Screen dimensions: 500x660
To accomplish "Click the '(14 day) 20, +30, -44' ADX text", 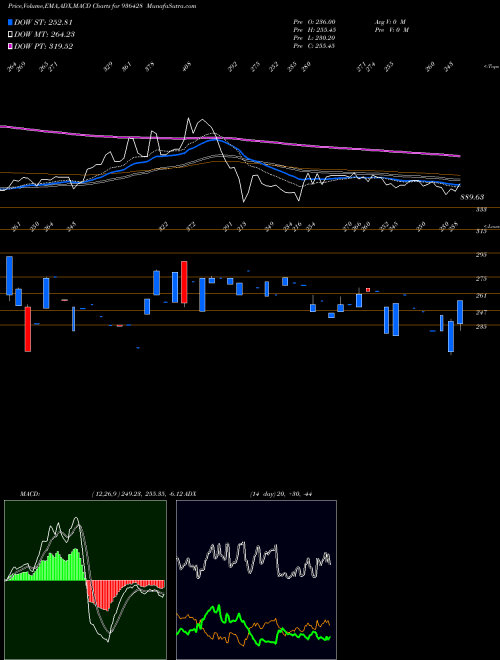I will pyautogui.click(x=281, y=494).
